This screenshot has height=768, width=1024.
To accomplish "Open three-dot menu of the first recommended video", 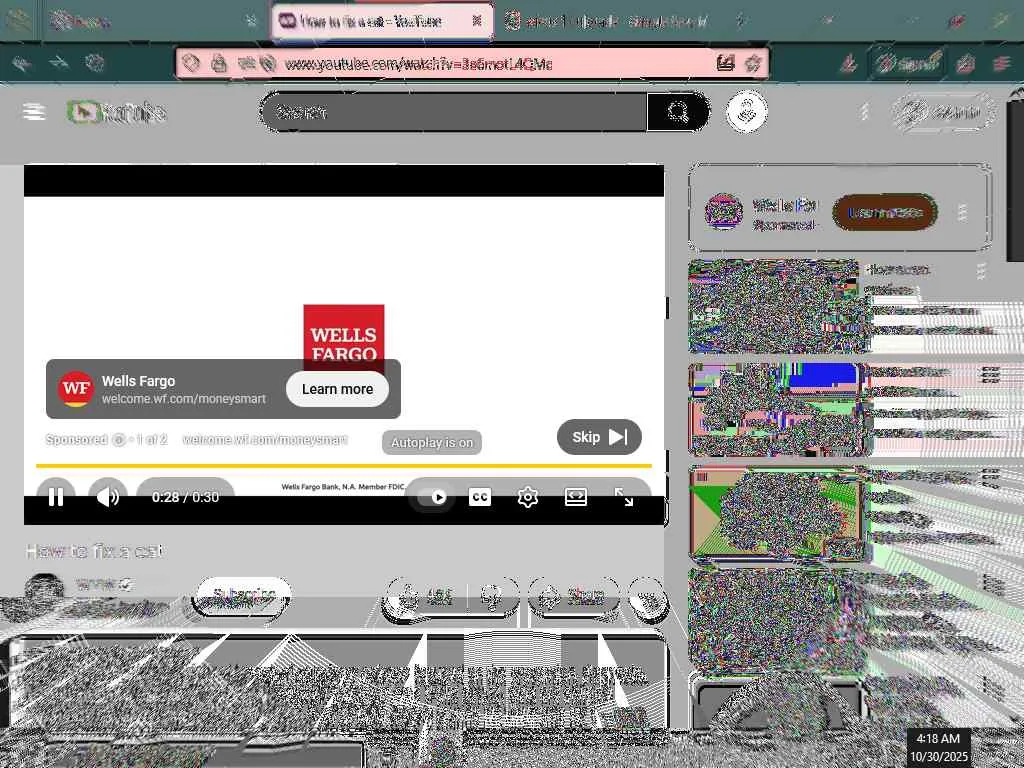I will (x=981, y=272).
